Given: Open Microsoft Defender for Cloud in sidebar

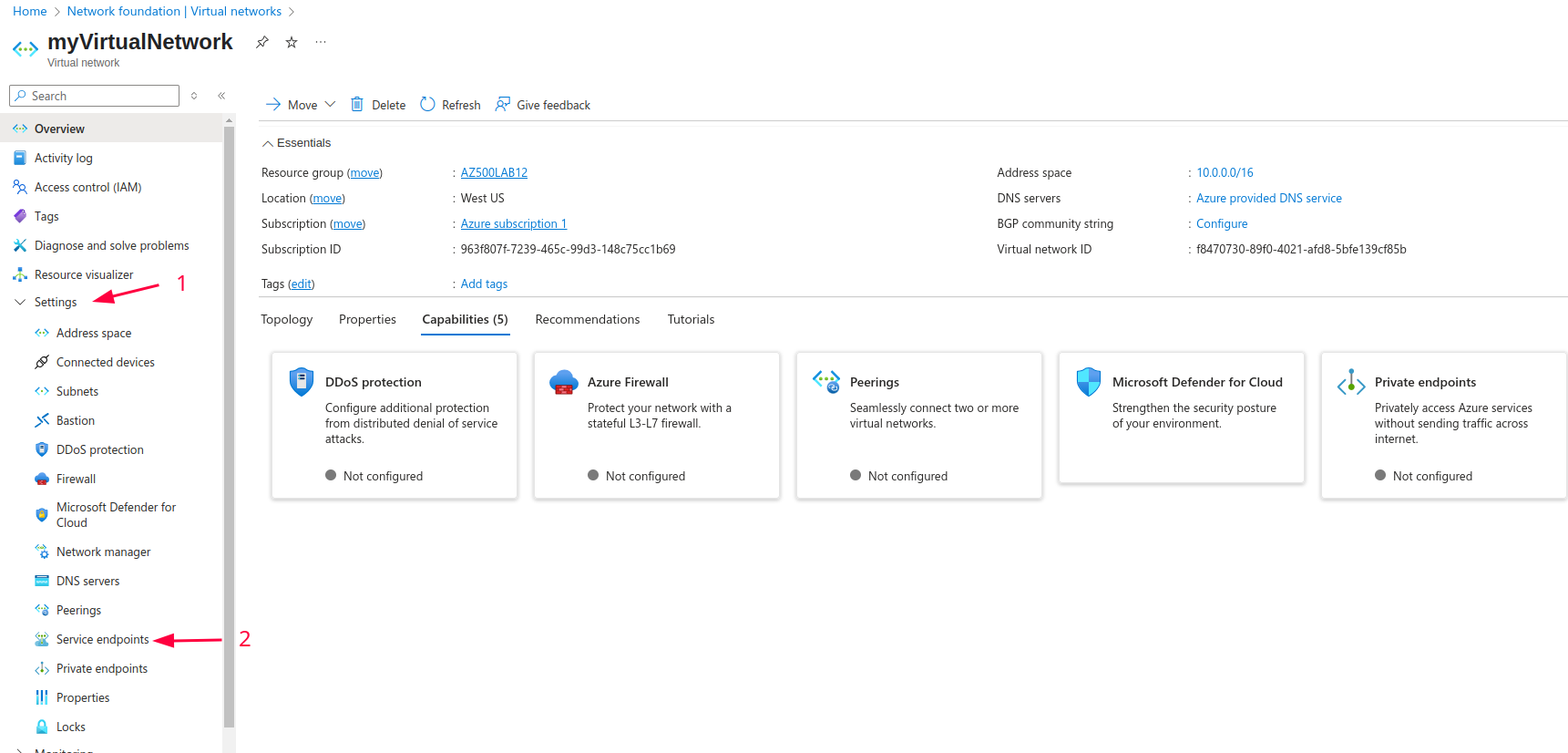Looking at the screenshot, I should point(116,515).
